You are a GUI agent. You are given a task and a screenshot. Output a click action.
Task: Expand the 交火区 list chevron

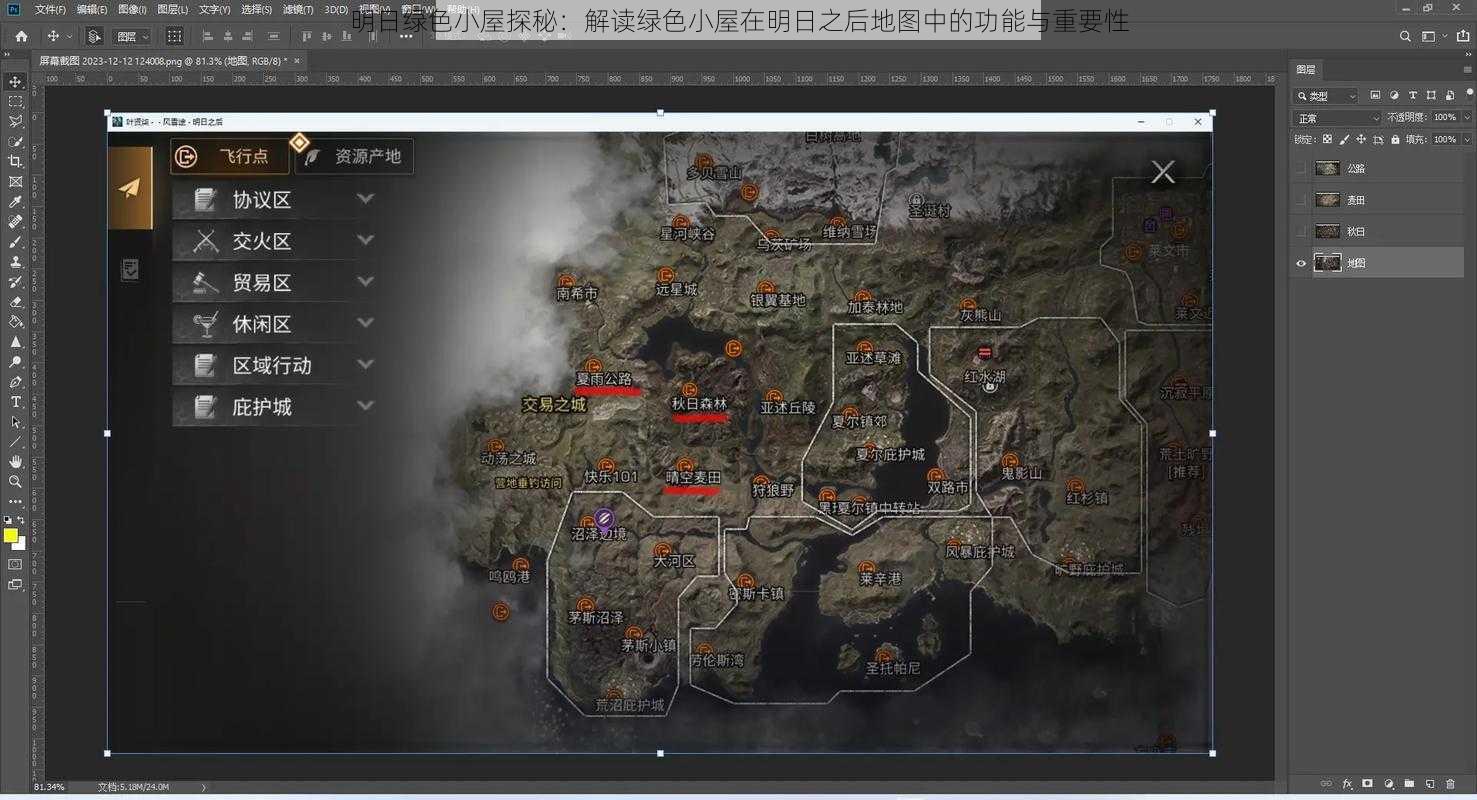click(x=365, y=240)
